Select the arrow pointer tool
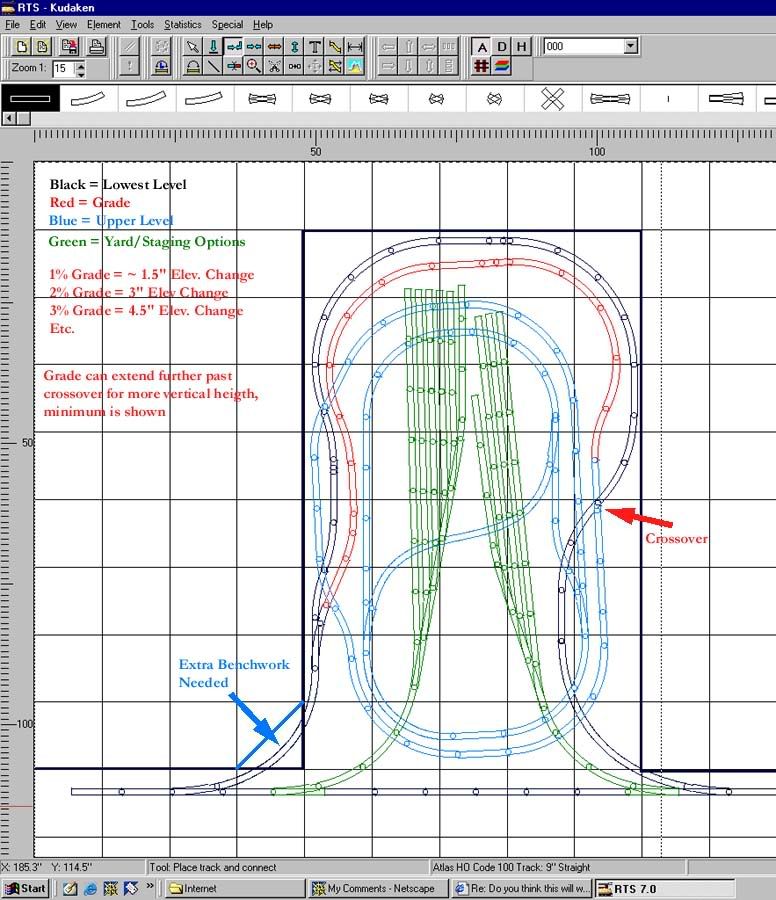The height and width of the screenshot is (900, 776). (193, 46)
